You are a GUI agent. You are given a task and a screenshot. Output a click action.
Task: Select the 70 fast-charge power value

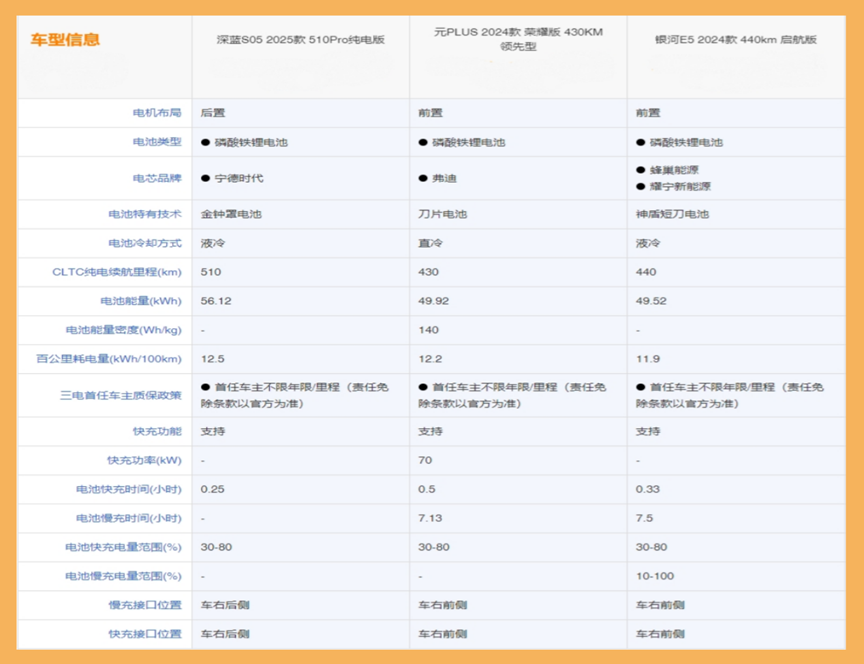(x=425, y=460)
